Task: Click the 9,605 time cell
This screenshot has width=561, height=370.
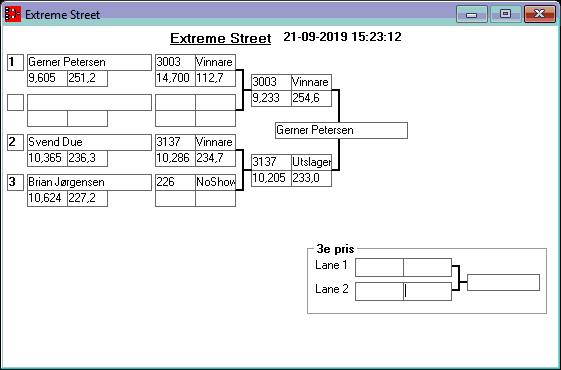Action: pos(47,78)
